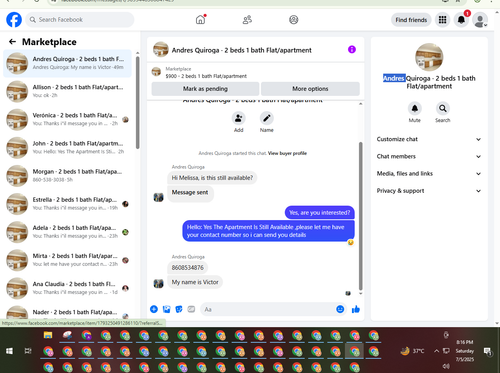
Task: Open the Friends icon in top navigation
Action: [247, 20]
